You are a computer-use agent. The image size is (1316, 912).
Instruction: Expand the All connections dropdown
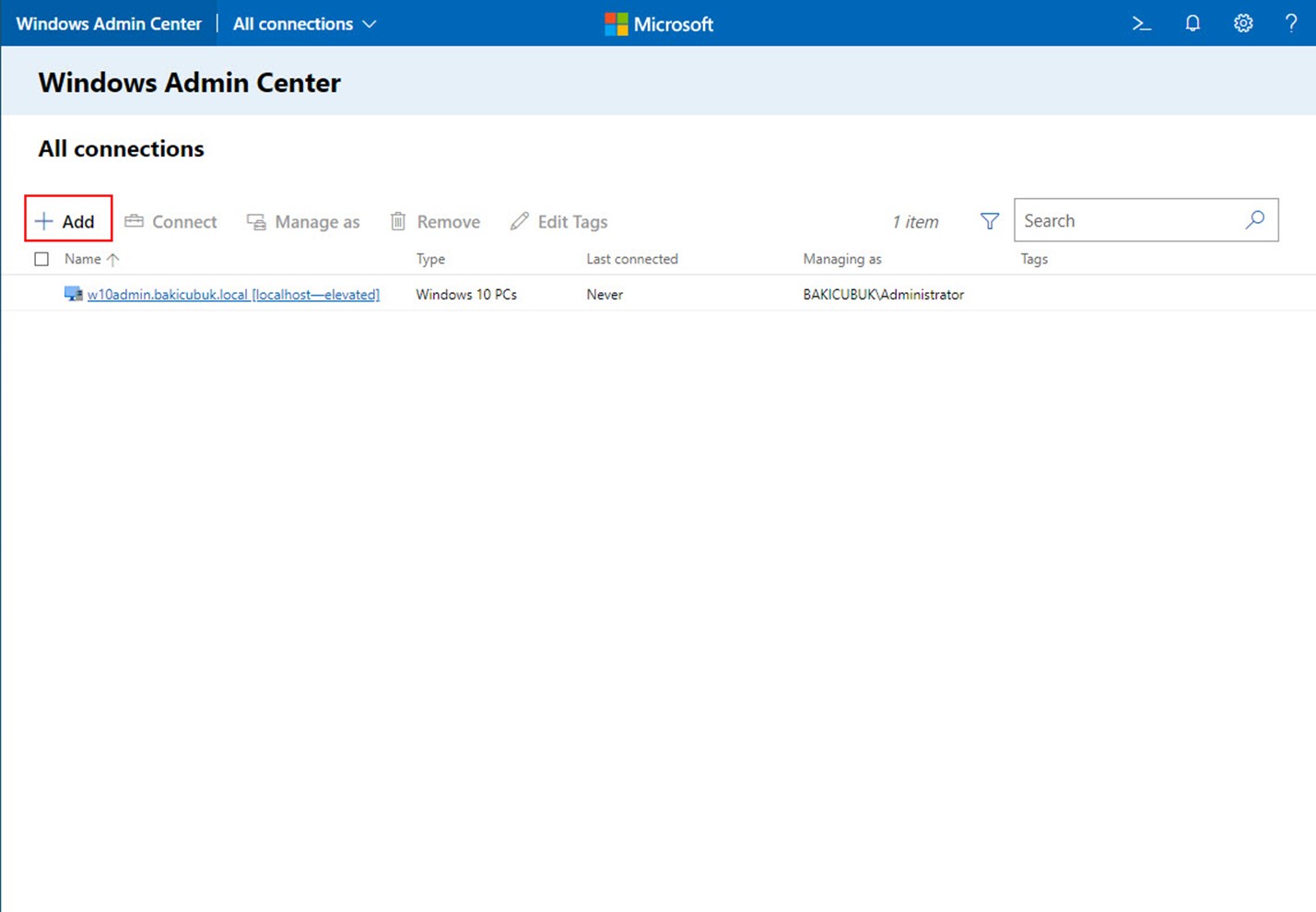point(305,24)
